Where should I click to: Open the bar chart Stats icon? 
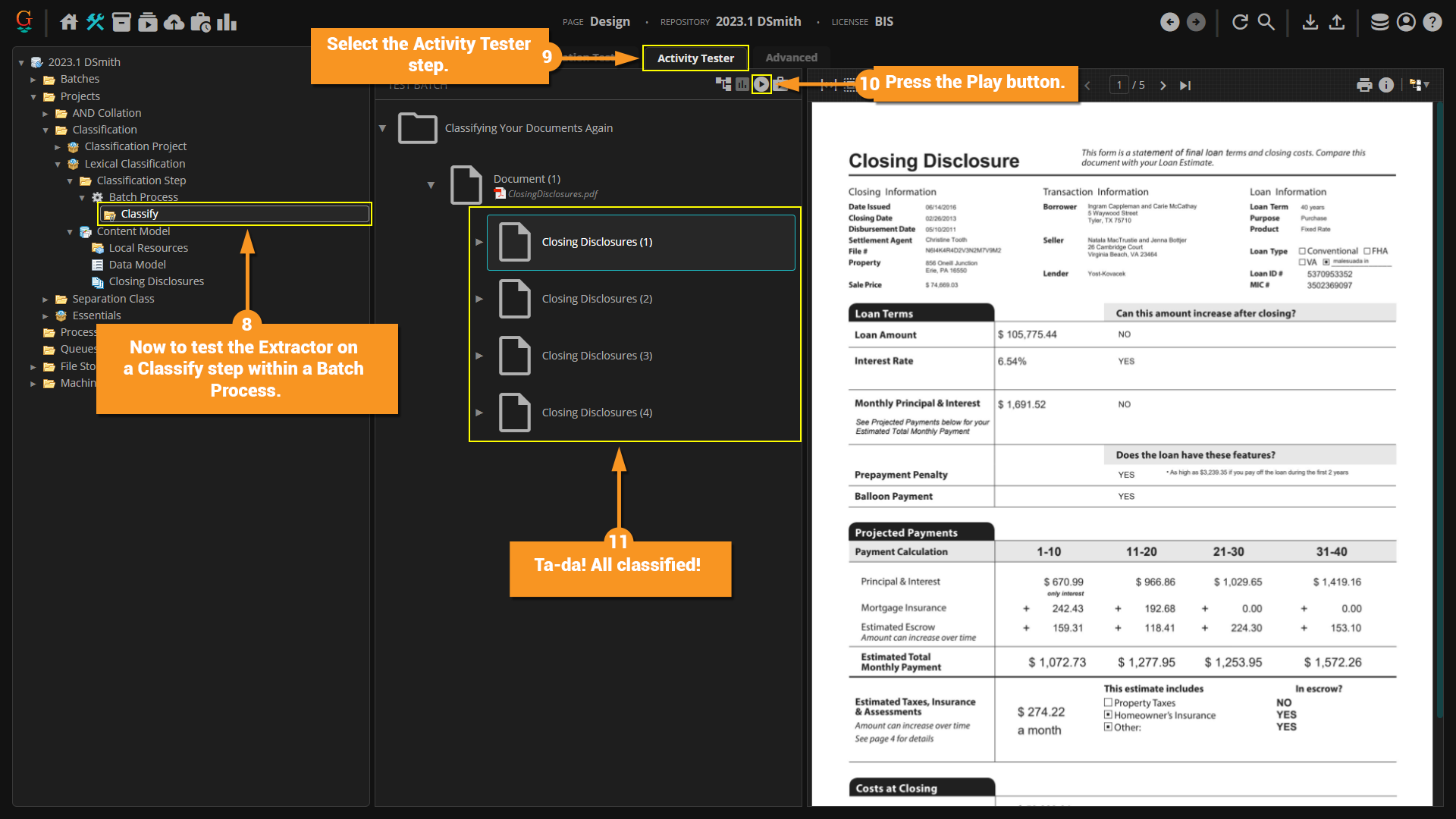tap(227, 22)
